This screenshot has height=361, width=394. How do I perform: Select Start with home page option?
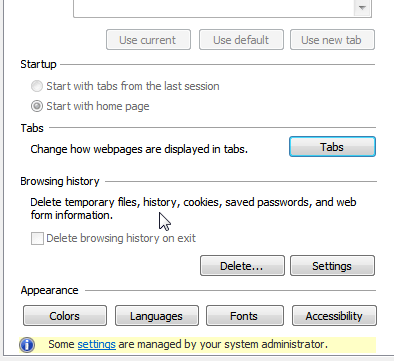pos(37,106)
